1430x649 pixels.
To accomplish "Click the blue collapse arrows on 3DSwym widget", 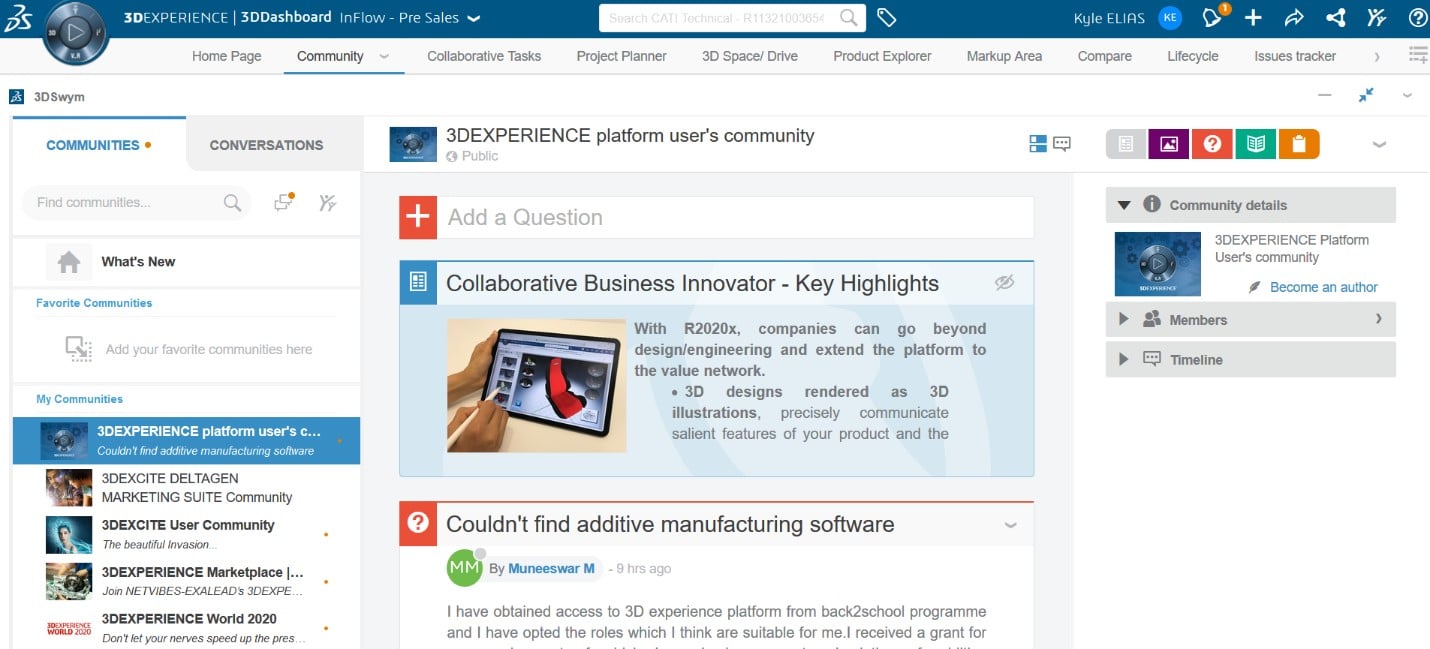I will (1366, 95).
